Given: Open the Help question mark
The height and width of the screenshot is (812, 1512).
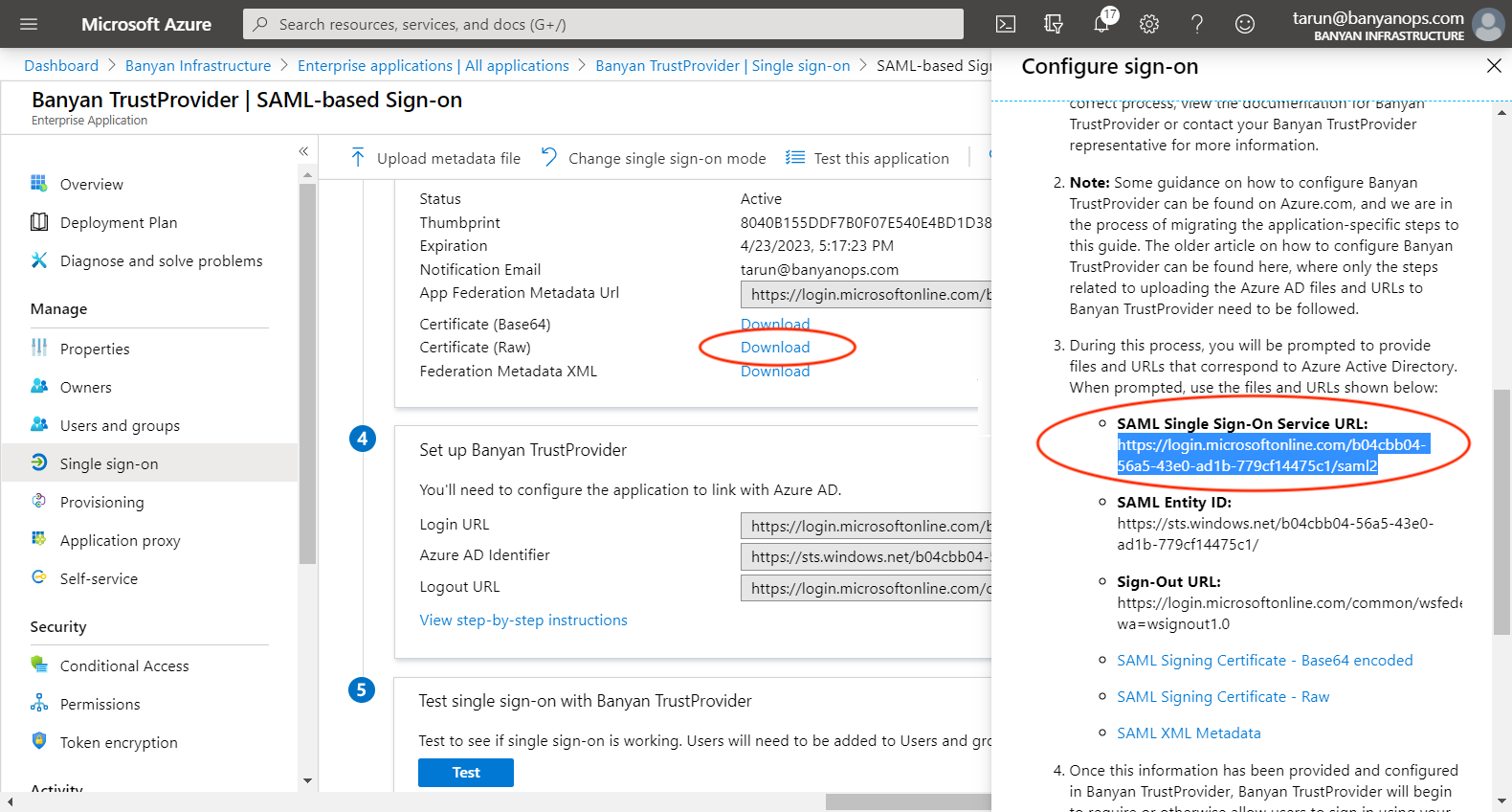Looking at the screenshot, I should (1197, 24).
